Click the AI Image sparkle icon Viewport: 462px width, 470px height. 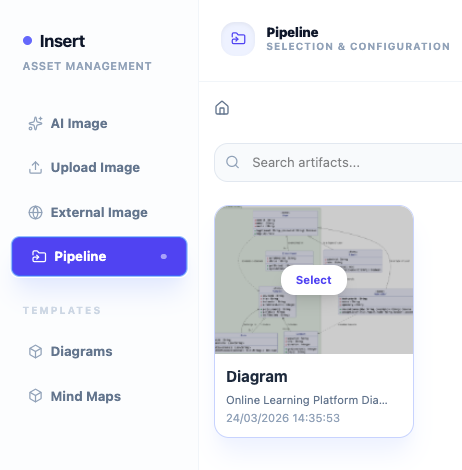click(x=35, y=124)
